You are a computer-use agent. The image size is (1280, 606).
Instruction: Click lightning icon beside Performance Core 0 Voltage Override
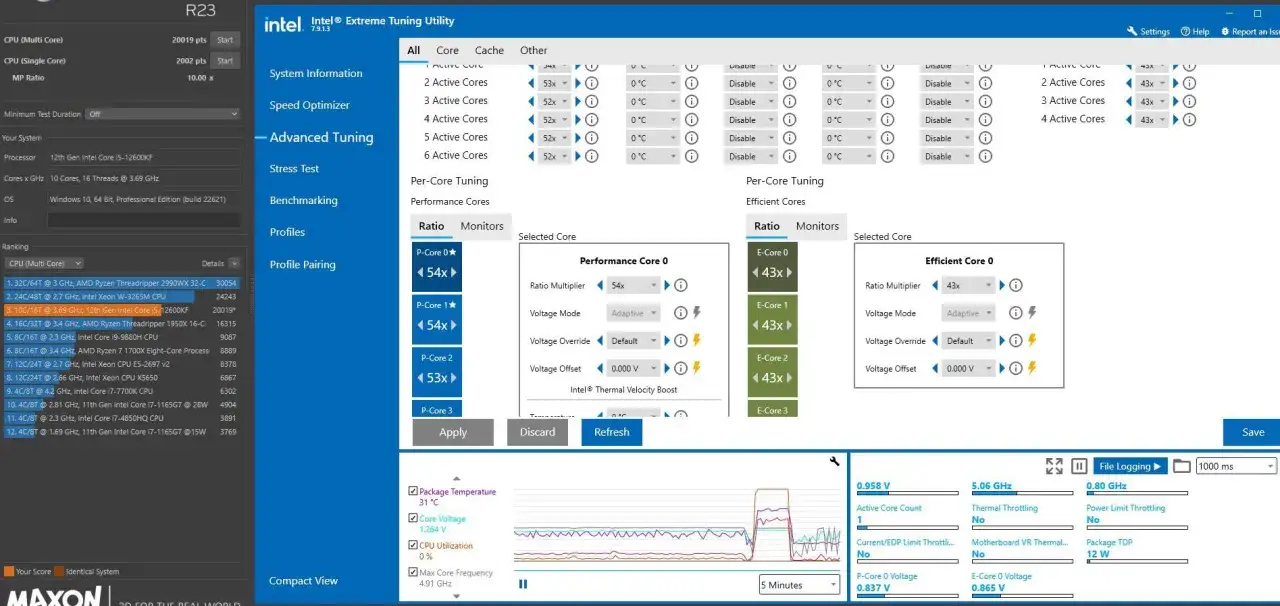tap(697, 341)
